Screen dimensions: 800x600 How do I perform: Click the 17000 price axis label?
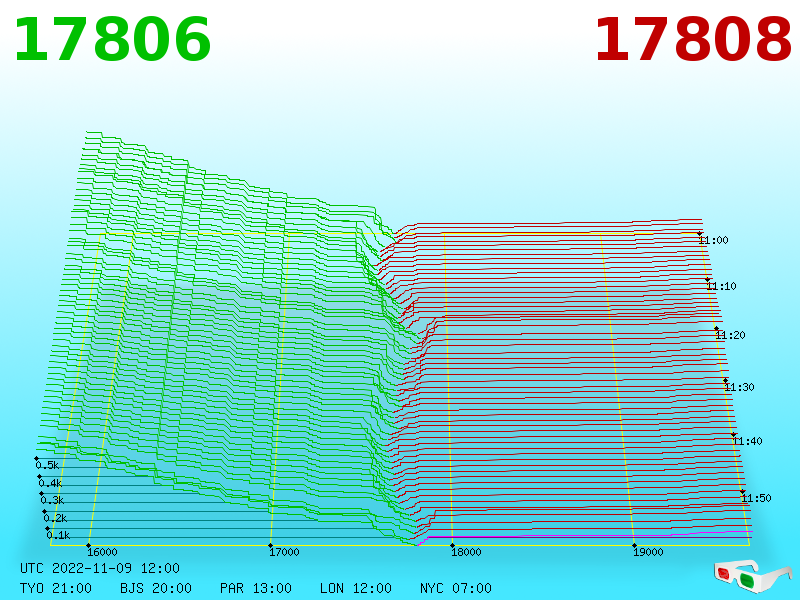pos(284,552)
